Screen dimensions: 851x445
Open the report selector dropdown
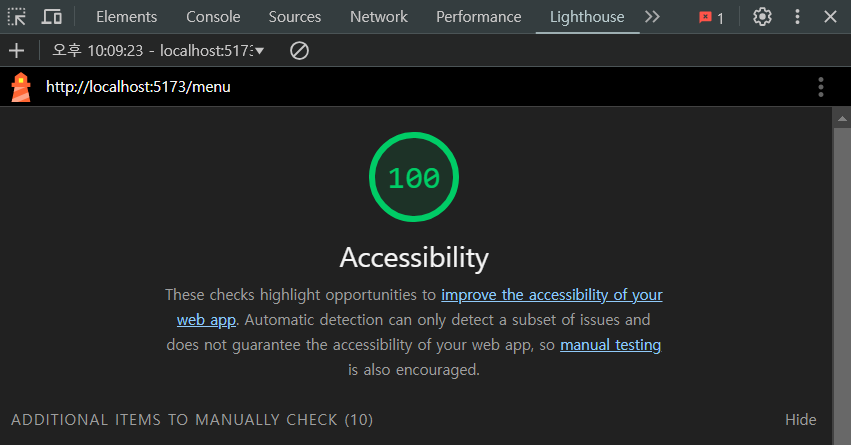(x=159, y=50)
